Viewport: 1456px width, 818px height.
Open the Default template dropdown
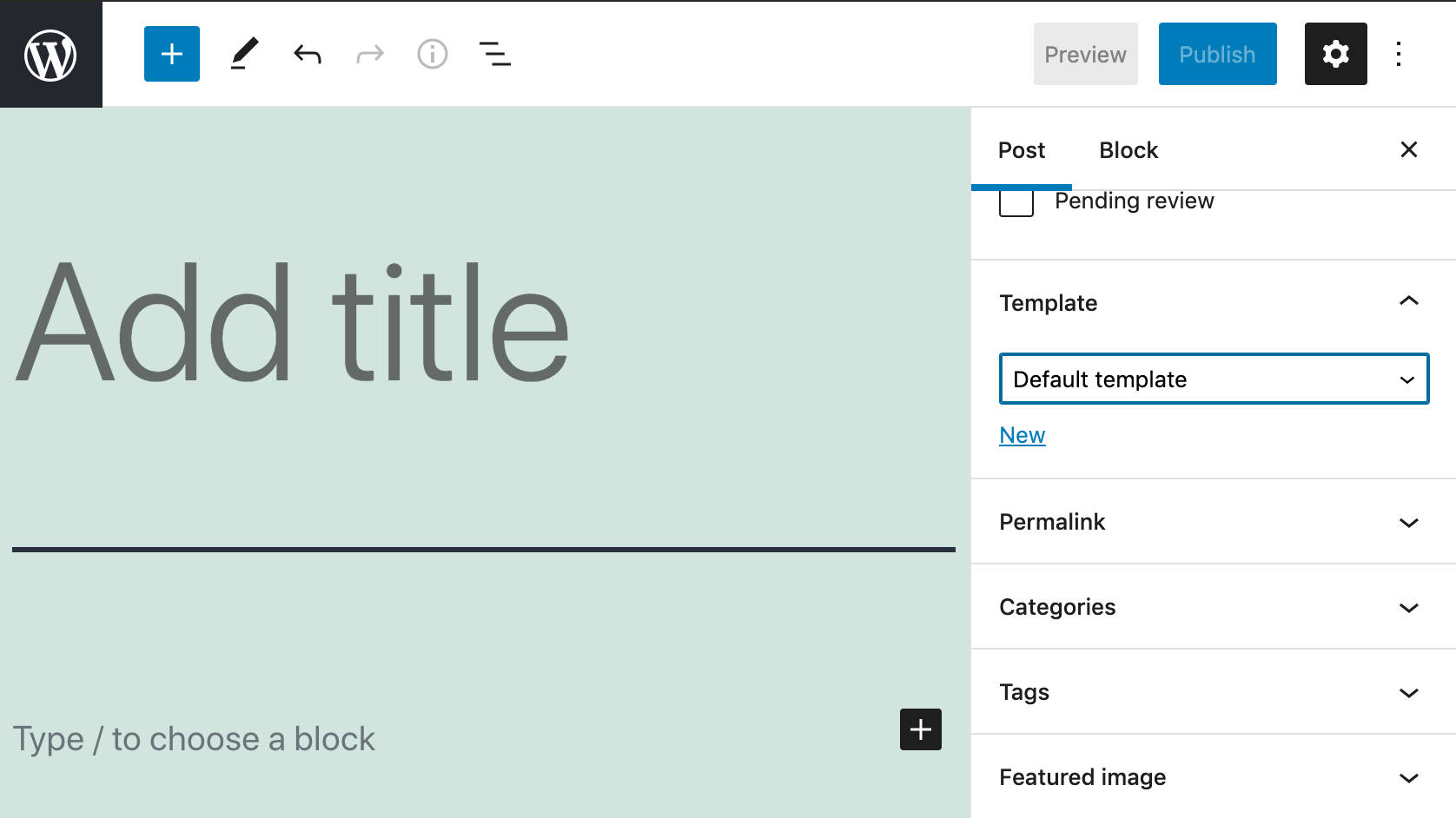[1214, 379]
